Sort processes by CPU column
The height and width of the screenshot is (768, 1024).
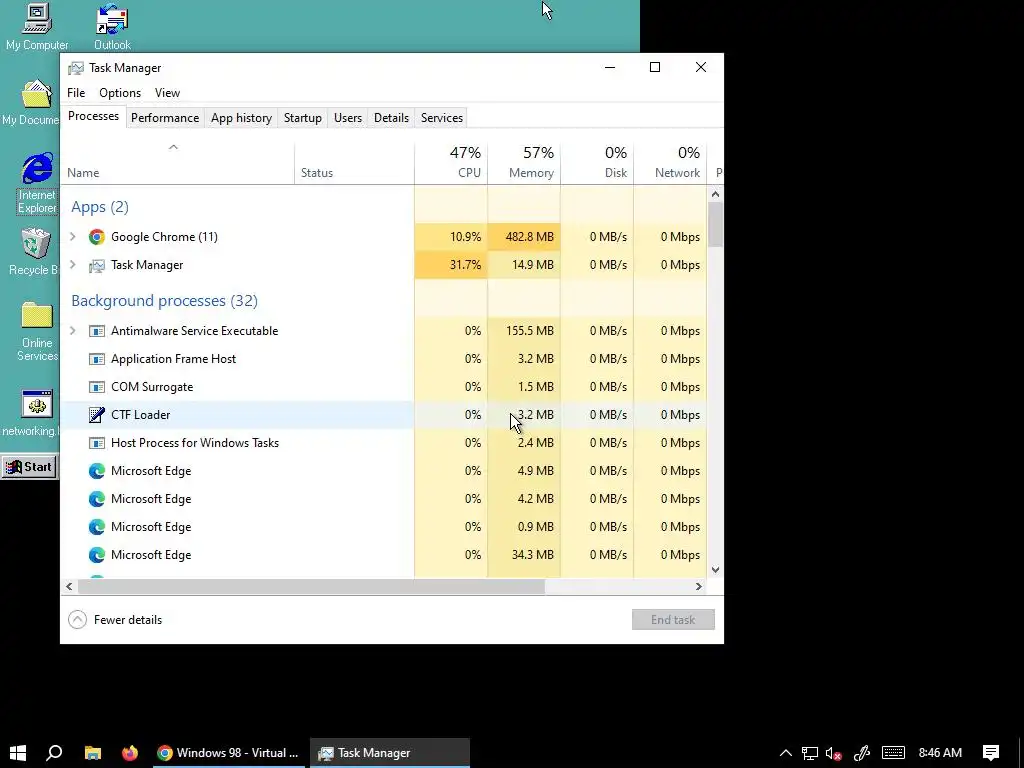pos(451,163)
